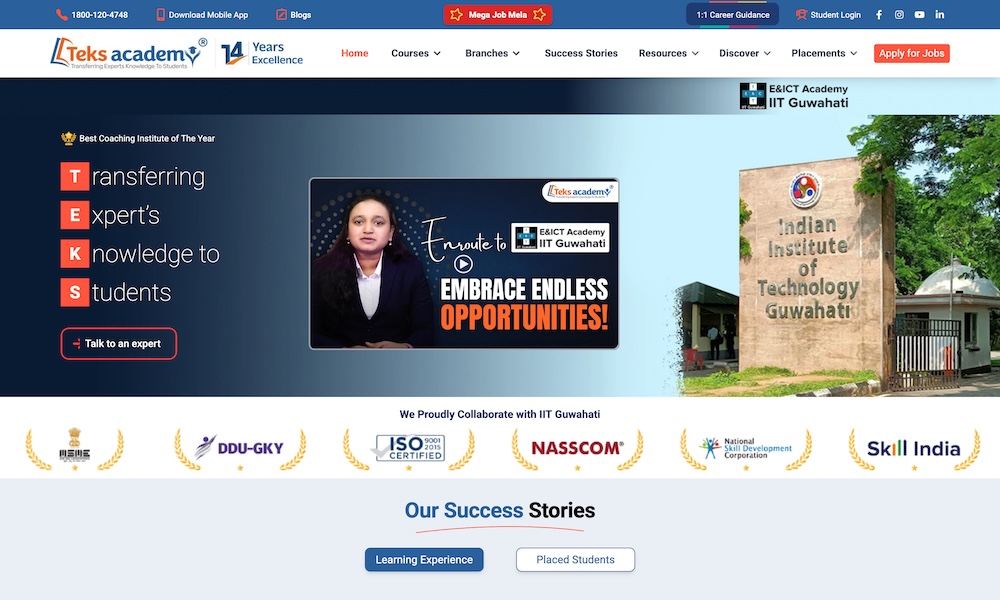This screenshot has width=1000, height=600.
Task: Play the Embrace Endless Opportunities video
Action: [x=463, y=263]
